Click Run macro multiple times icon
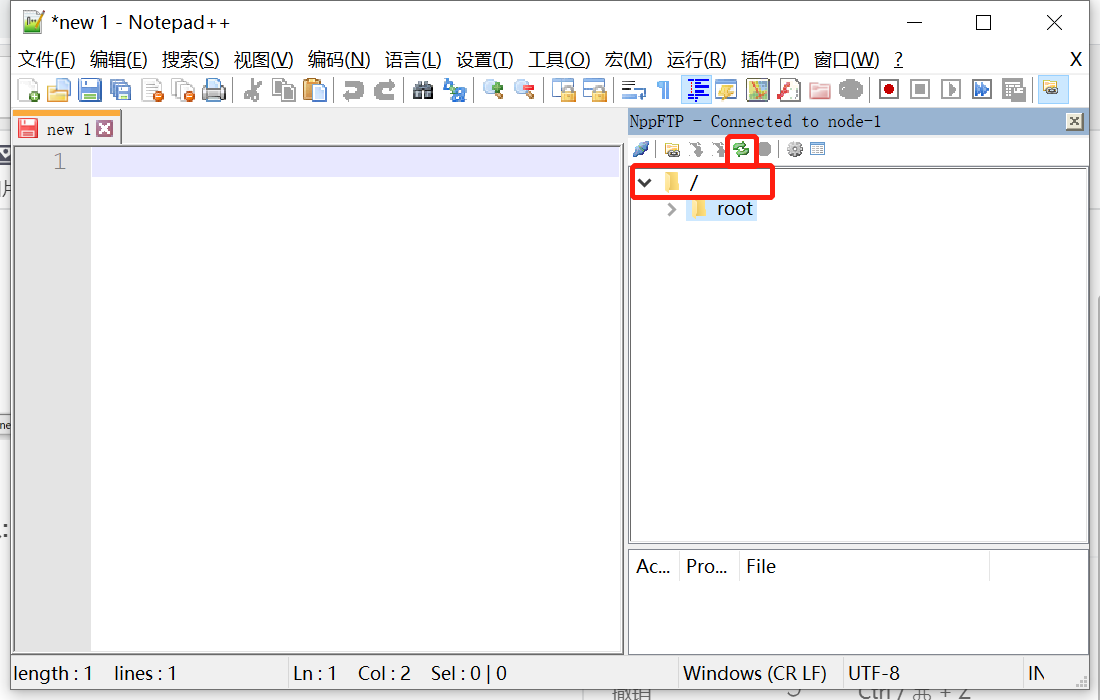 pos(981,90)
